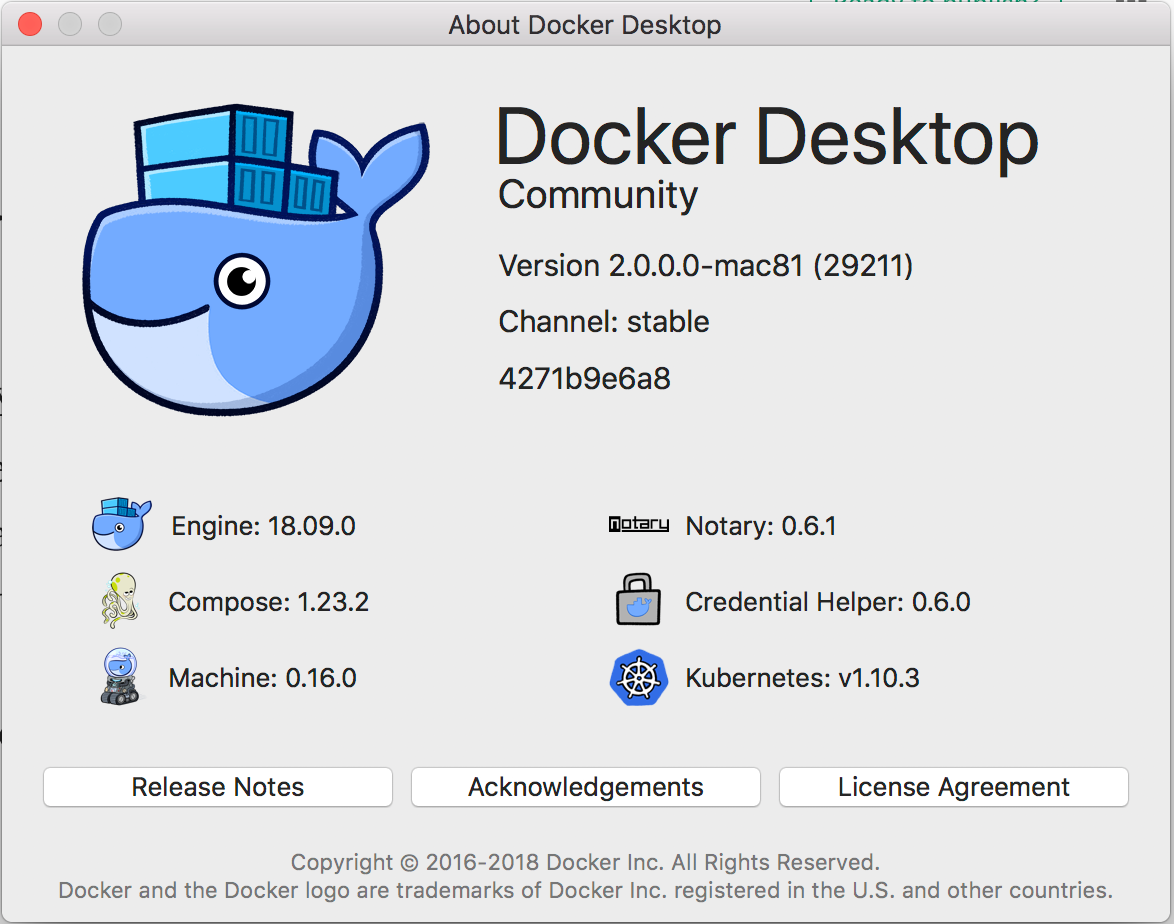Open the License Agreement
This screenshot has height=924, width=1174.
coord(952,787)
